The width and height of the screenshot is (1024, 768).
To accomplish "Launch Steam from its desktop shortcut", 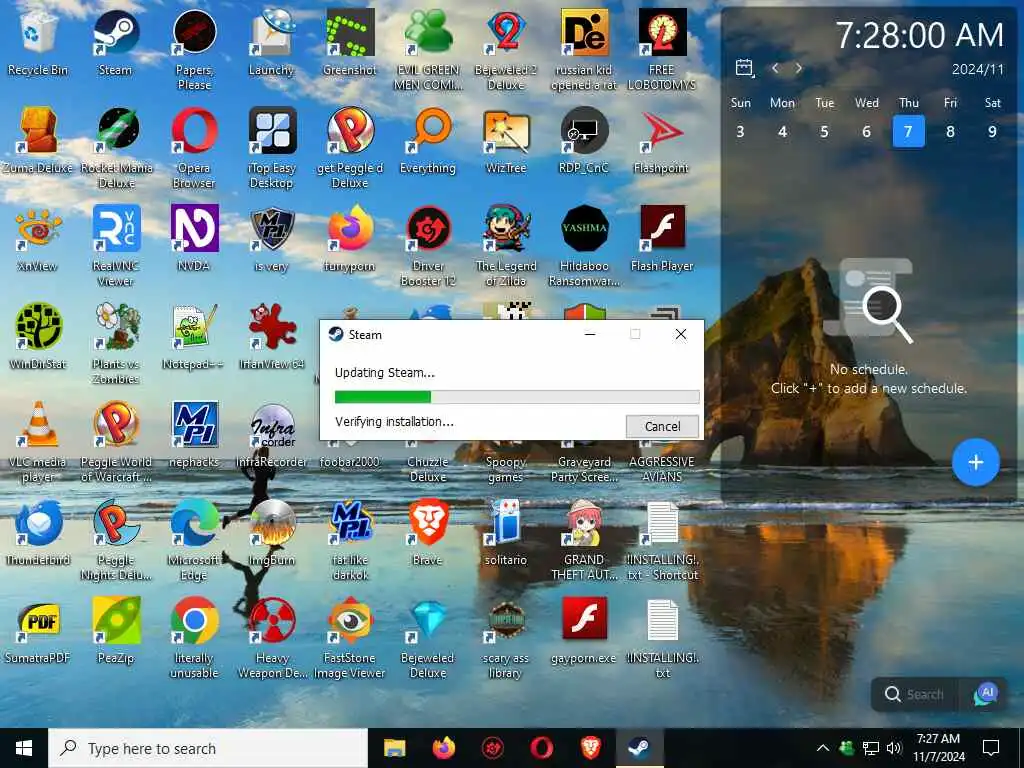I will 116,33.
